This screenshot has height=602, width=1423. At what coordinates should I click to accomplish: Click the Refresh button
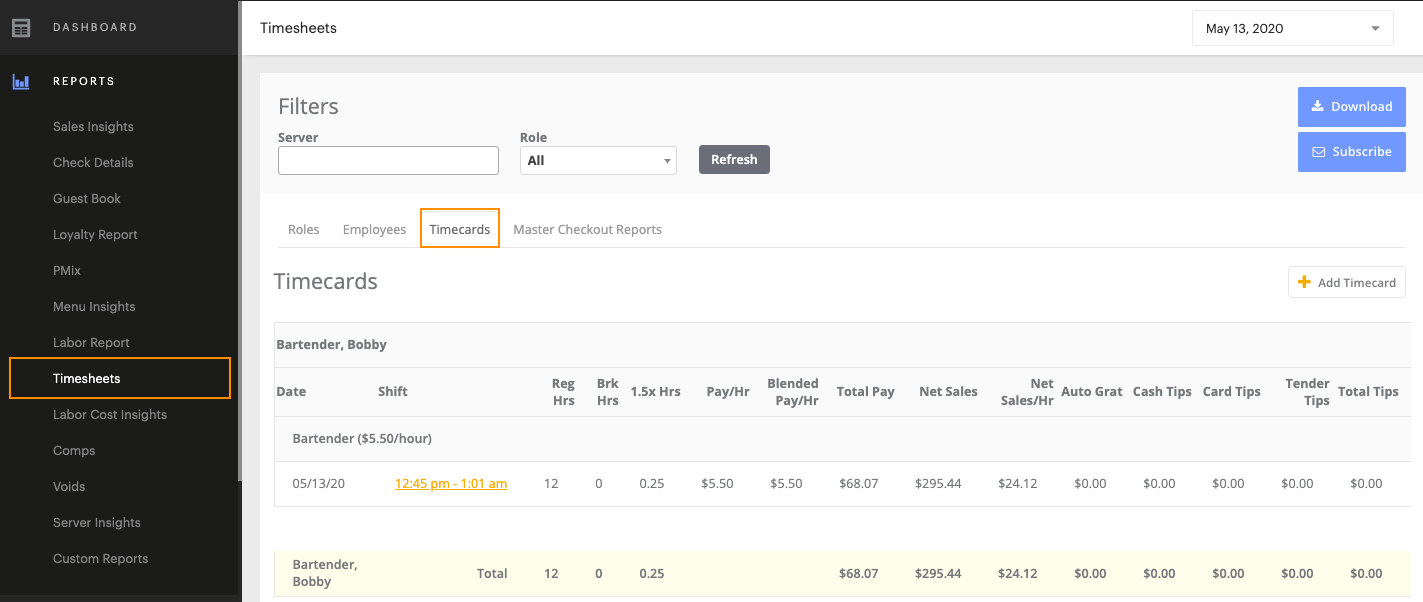click(x=734, y=159)
